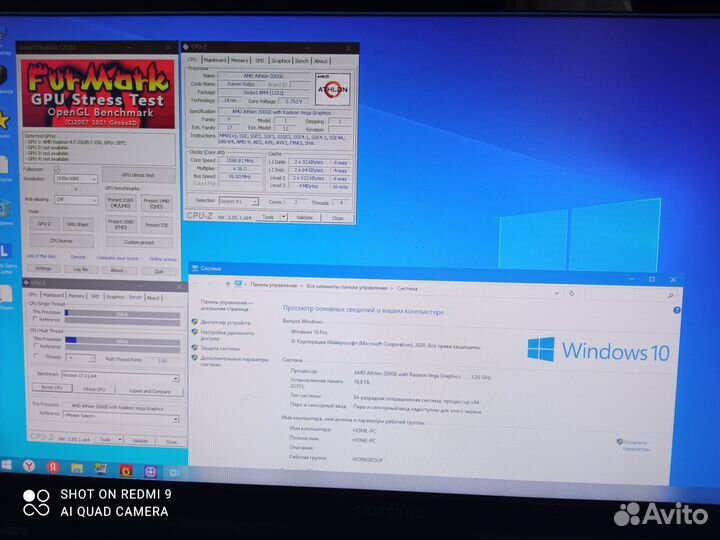Run Preset:1080 (FHD) benchmark
Screen dimensions: 720x540
pyautogui.click(x=121, y=224)
